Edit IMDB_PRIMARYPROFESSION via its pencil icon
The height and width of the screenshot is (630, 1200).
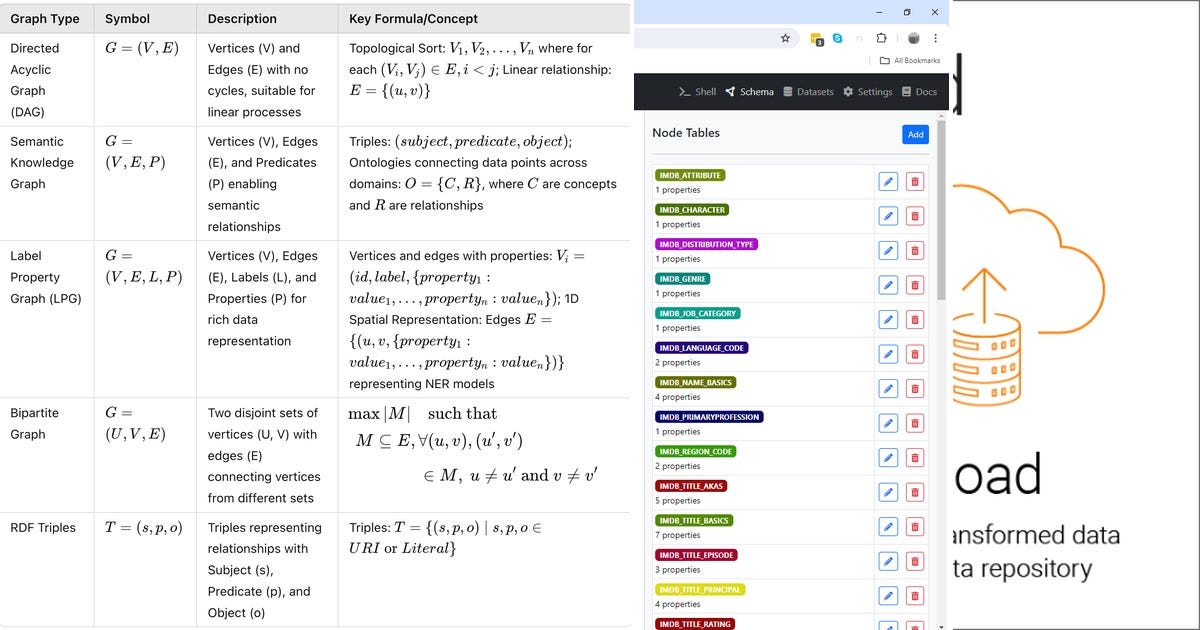888,423
